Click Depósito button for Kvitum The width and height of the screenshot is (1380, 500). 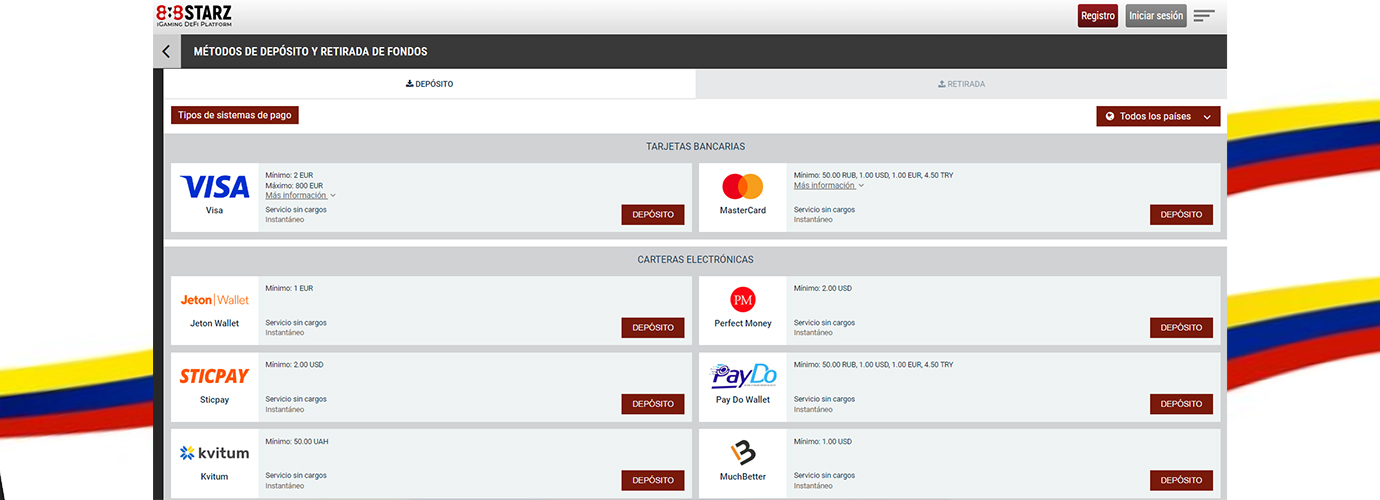[653, 480]
